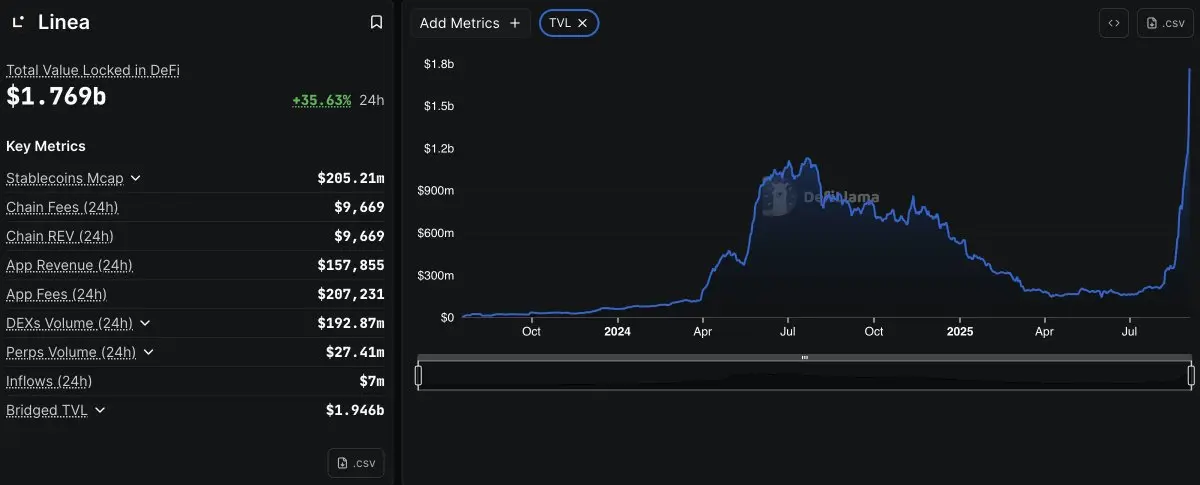
Task: Click the Total Value Locked in DeFi label
Action: tap(93, 70)
